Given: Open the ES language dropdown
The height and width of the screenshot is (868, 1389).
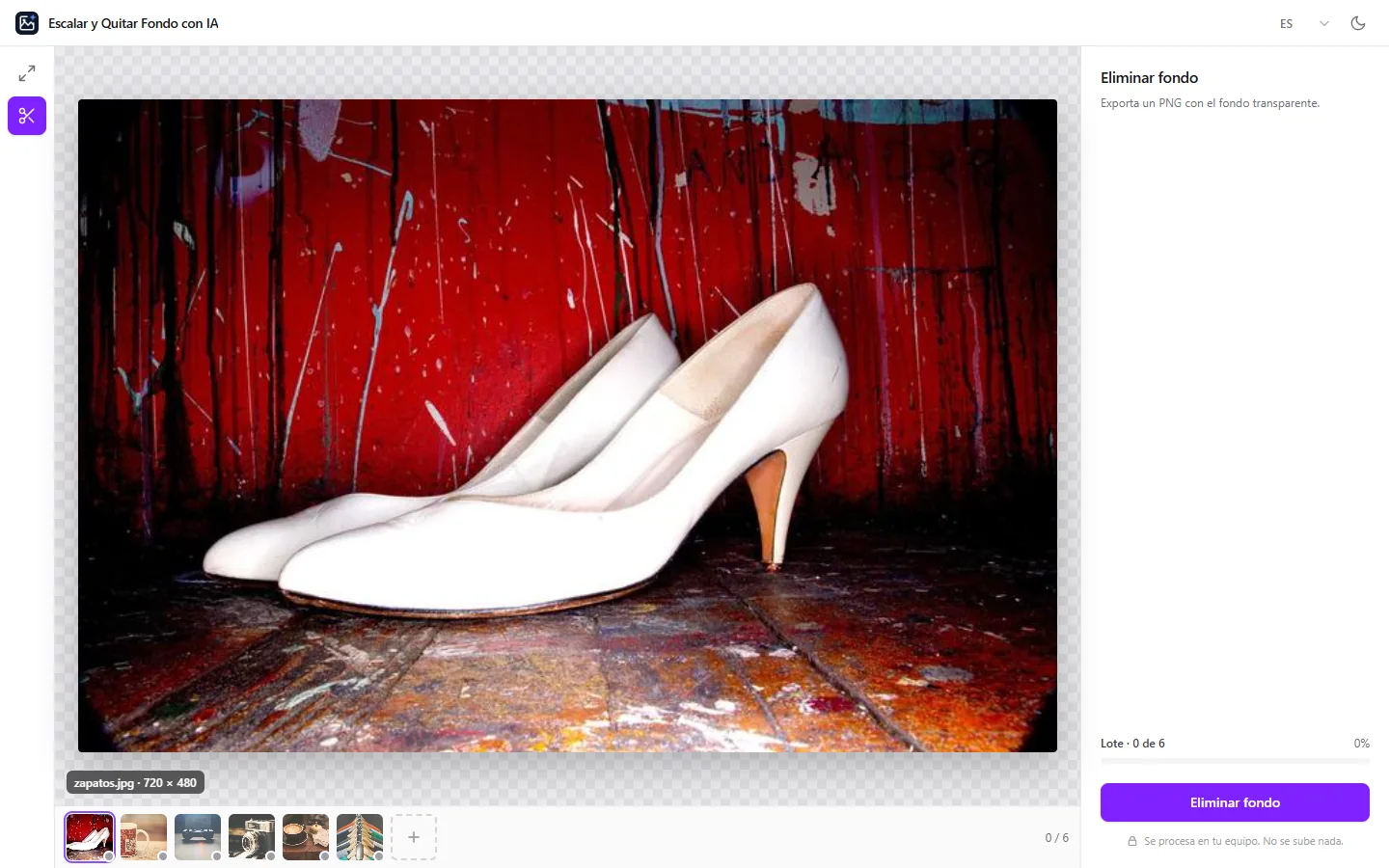Looking at the screenshot, I should pyautogui.click(x=1304, y=23).
